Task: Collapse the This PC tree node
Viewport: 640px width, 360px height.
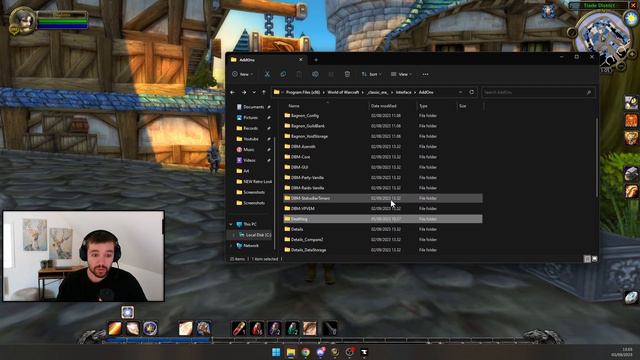Action: point(231,224)
